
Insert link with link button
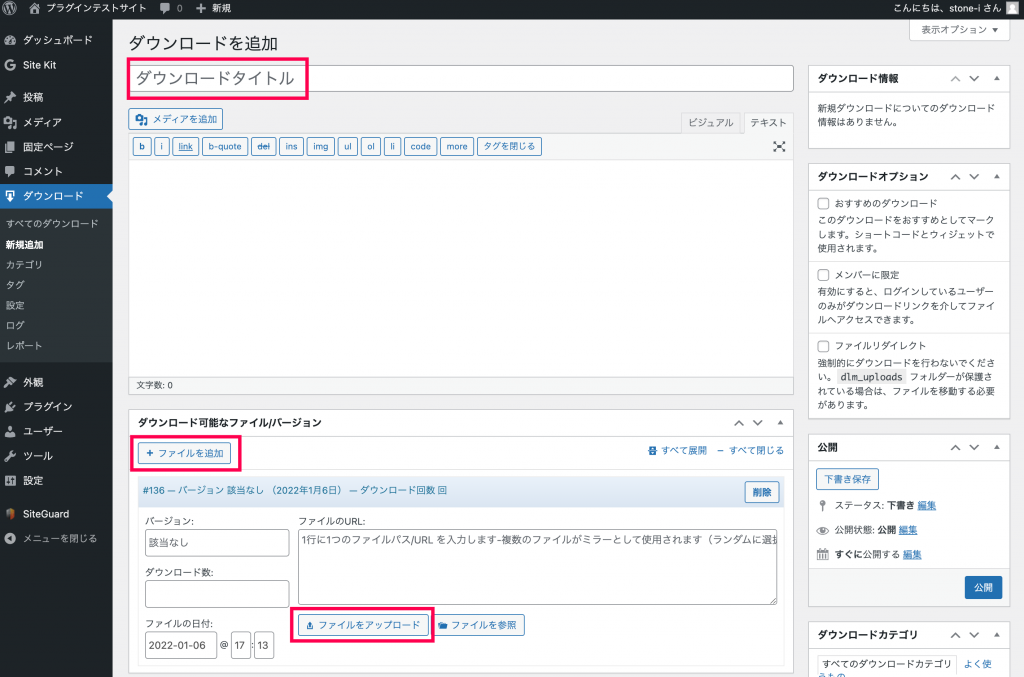[x=185, y=147]
